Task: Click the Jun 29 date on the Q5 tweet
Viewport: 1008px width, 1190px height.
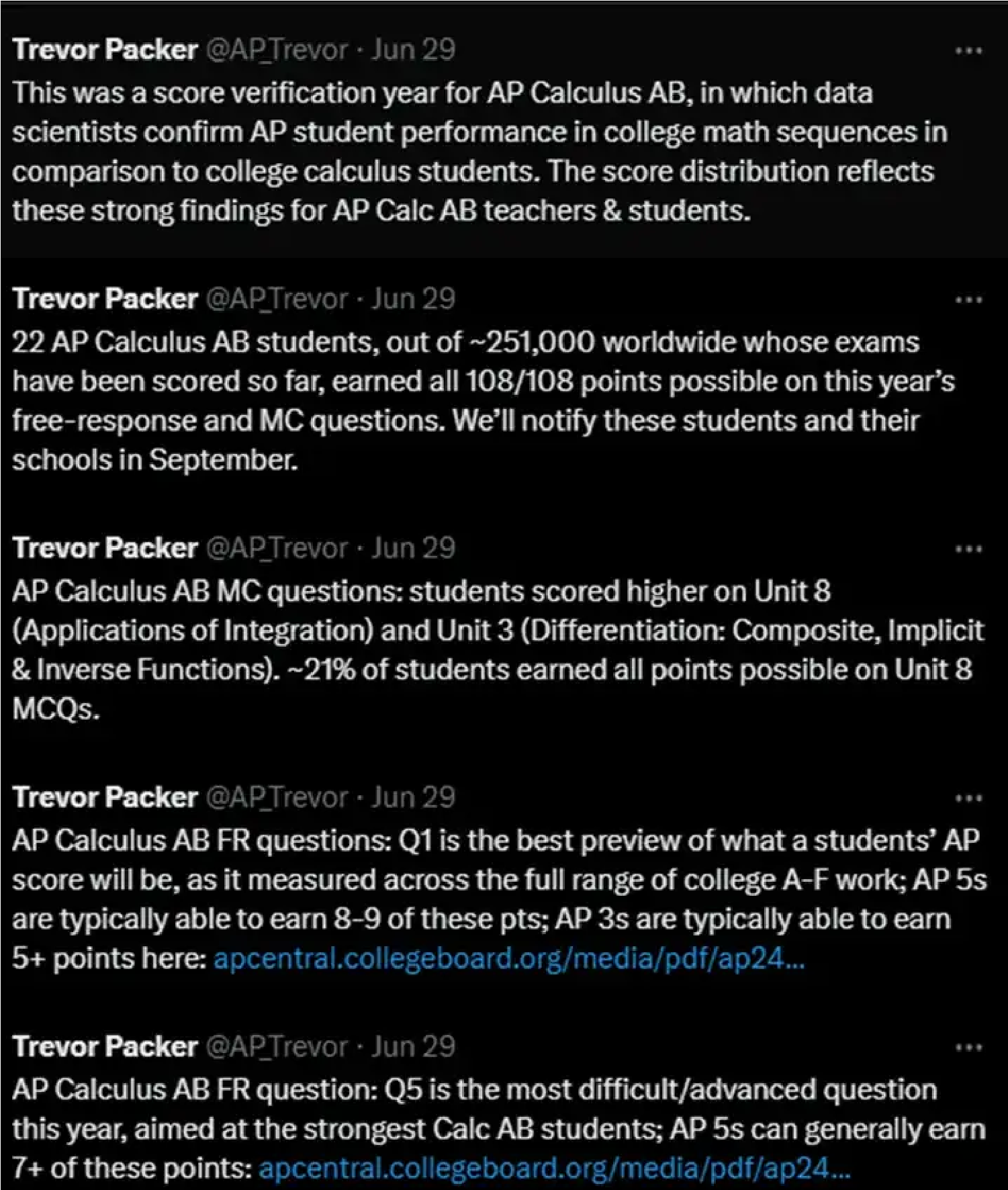Action: [x=413, y=1046]
